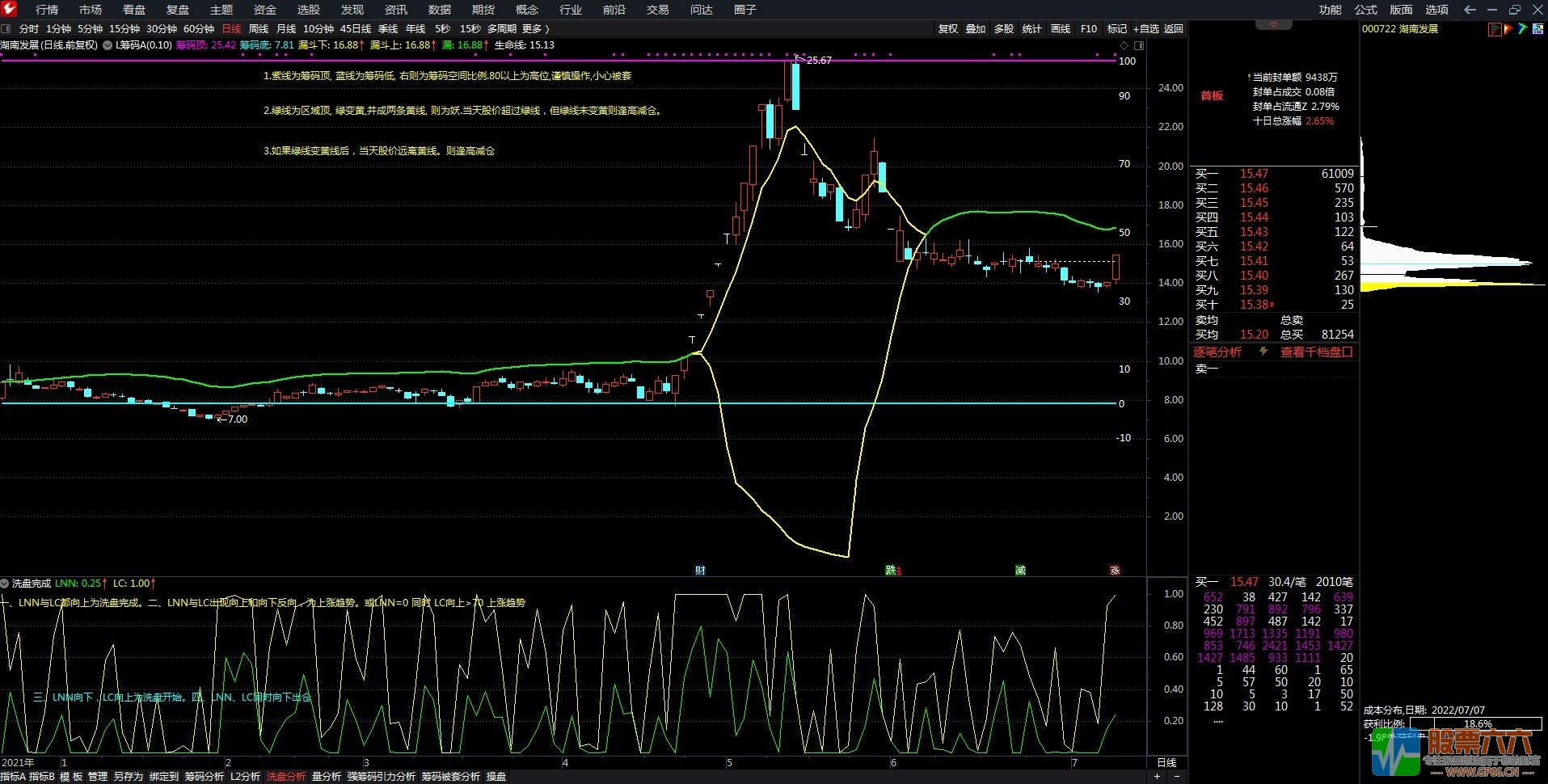Screen dimensions: 1548x784
Task: Switch to 筹码分析 indicator tab
Action: [204, 776]
